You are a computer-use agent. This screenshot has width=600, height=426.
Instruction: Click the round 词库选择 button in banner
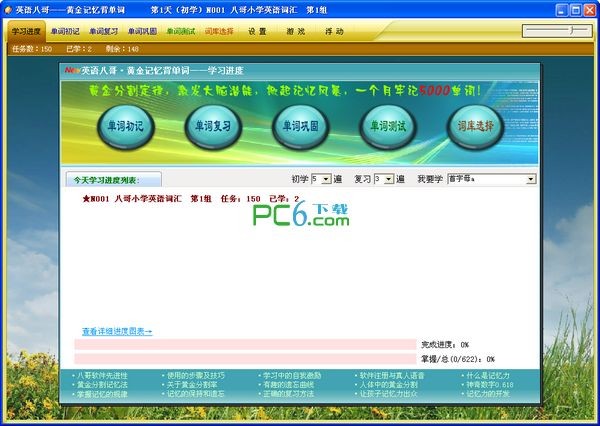(x=475, y=127)
